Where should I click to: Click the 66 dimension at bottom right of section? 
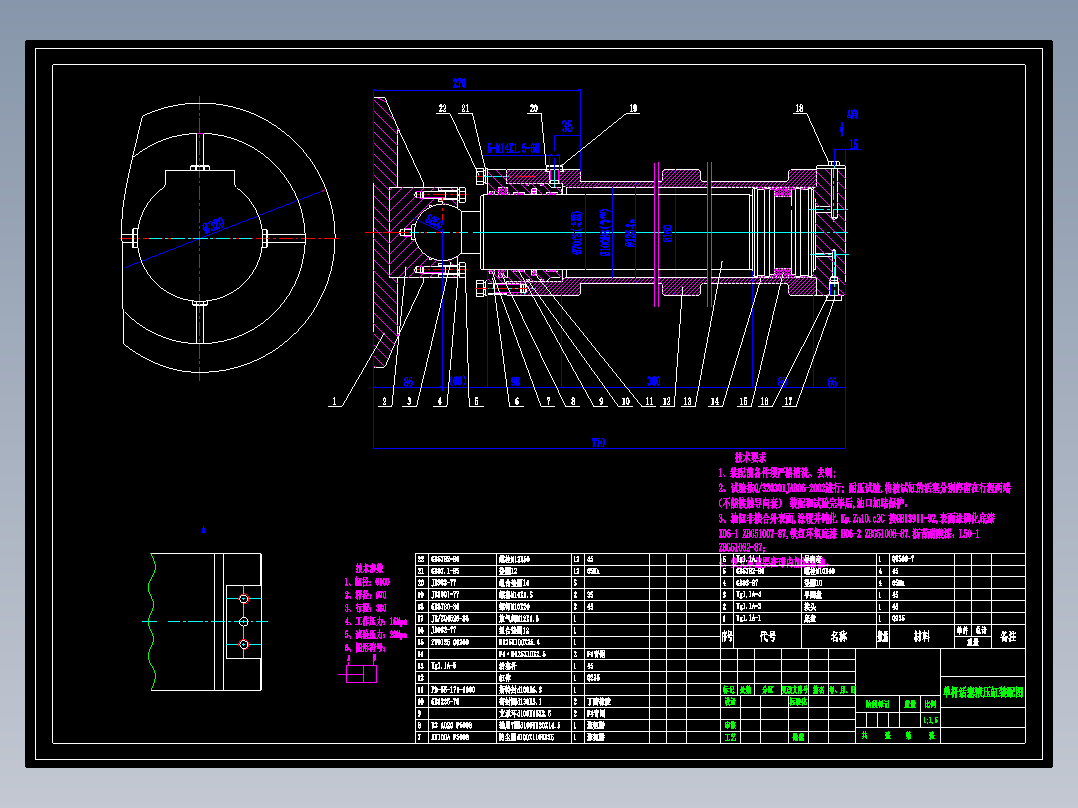[x=832, y=382]
